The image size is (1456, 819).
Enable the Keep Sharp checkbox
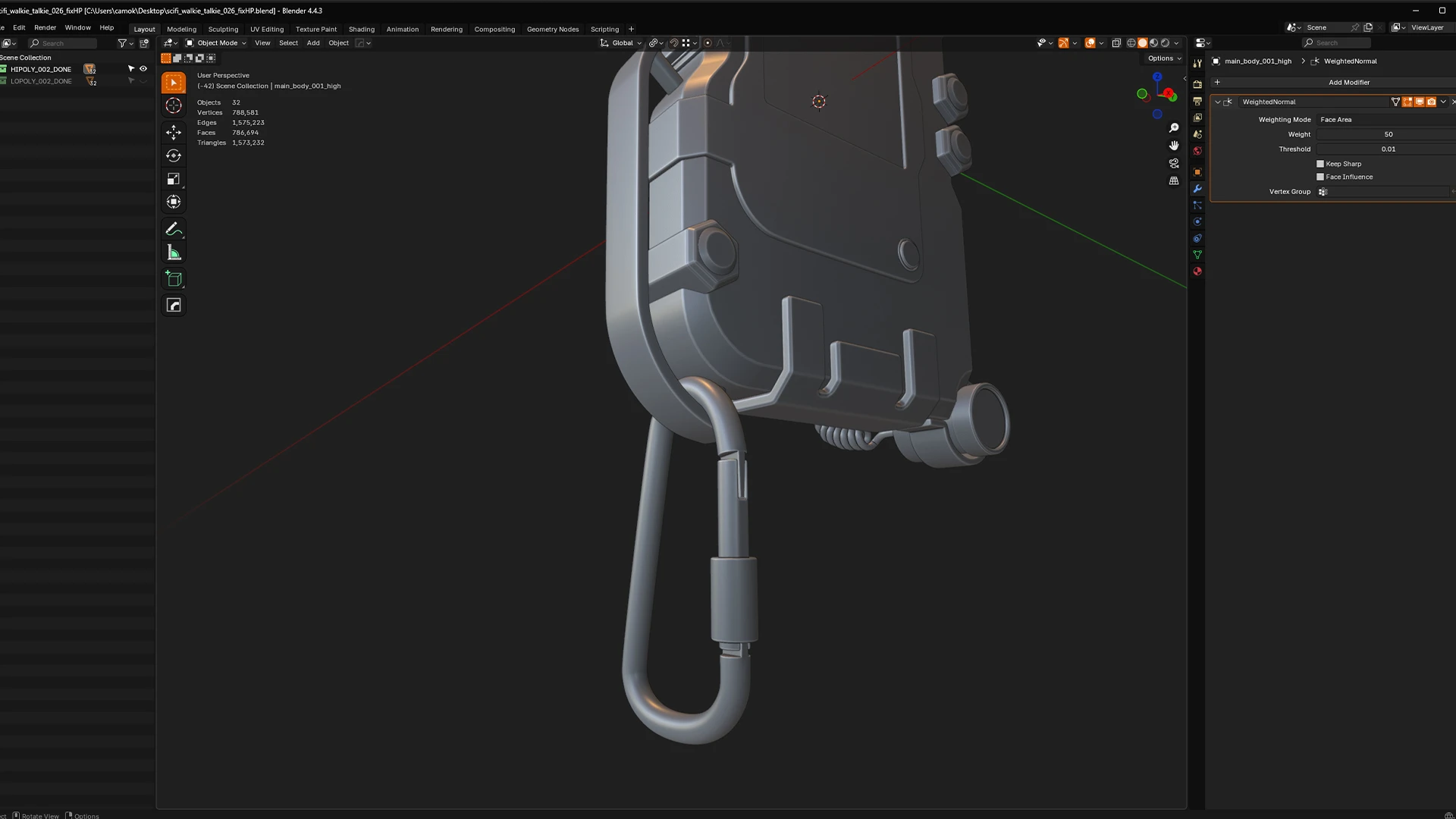[x=1320, y=164]
